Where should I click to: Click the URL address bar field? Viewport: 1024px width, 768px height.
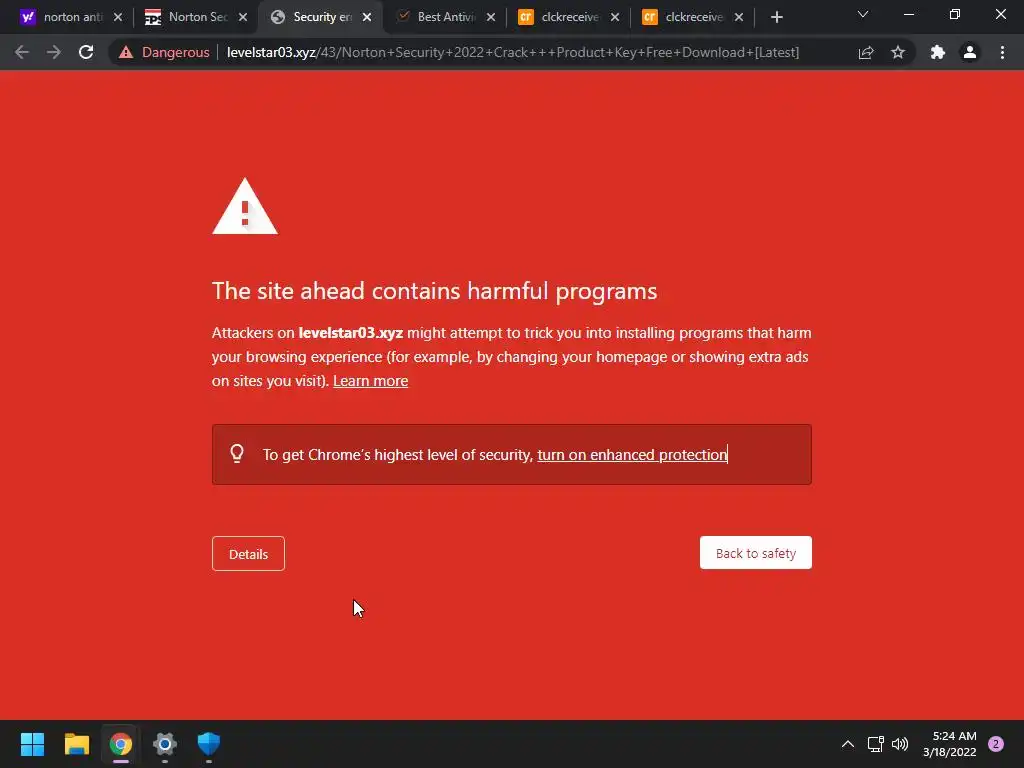point(513,52)
